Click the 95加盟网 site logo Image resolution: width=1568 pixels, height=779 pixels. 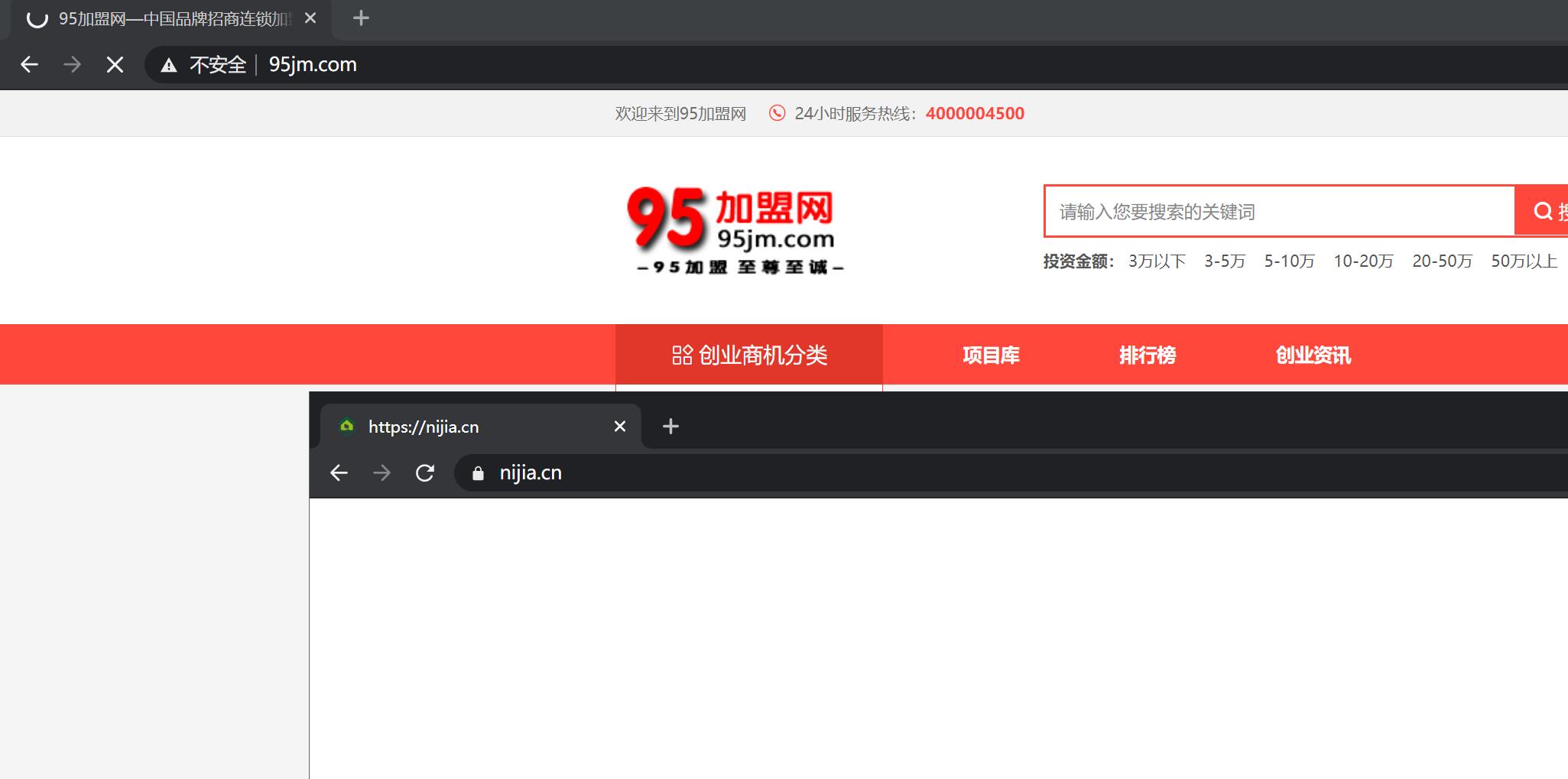click(x=735, y=230)
